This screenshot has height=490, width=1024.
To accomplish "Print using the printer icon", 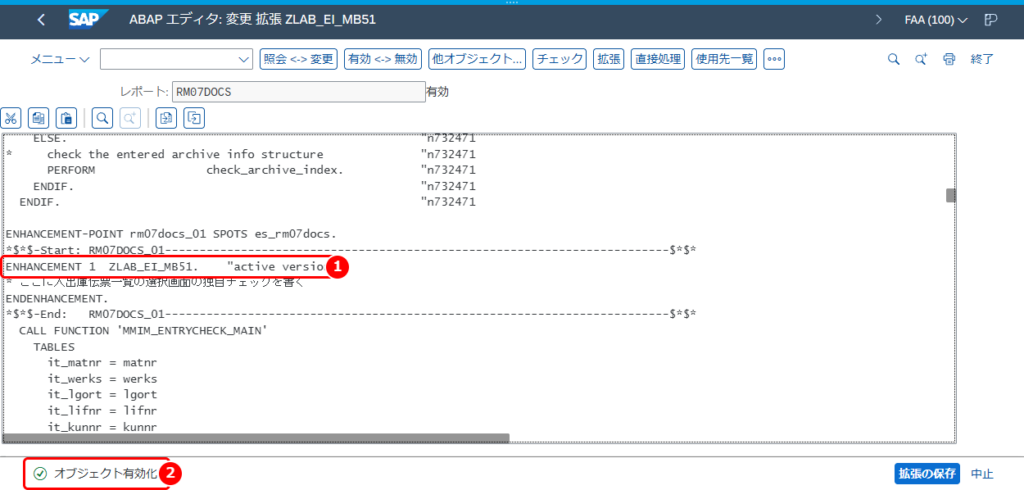I will (949, 59).
